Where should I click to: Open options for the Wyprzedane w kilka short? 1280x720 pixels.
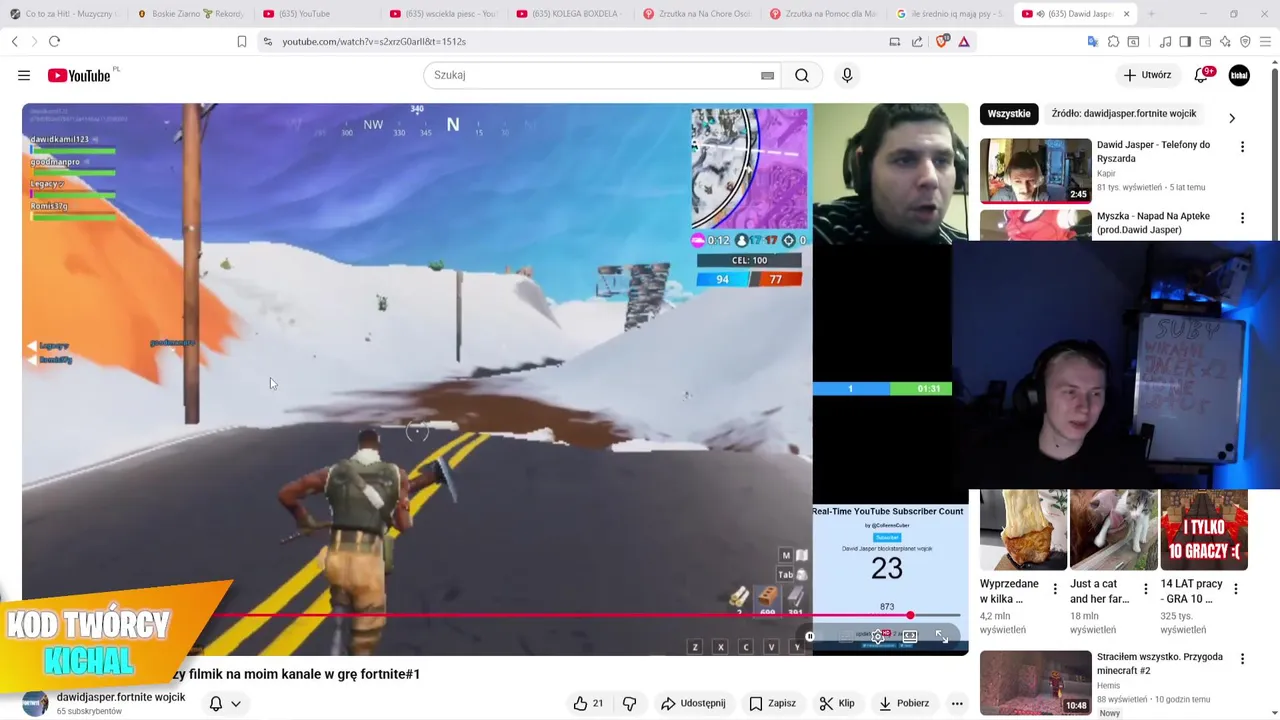[1055, 590]
